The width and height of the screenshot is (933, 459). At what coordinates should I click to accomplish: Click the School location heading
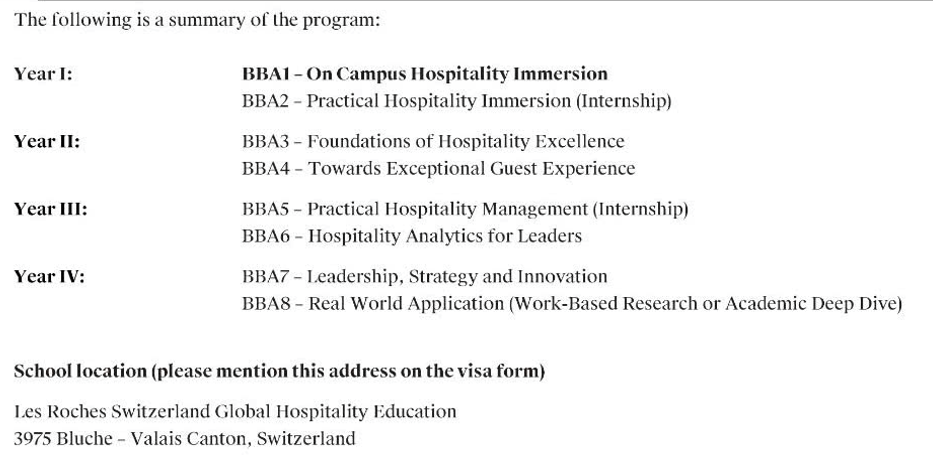pos(279,372)
